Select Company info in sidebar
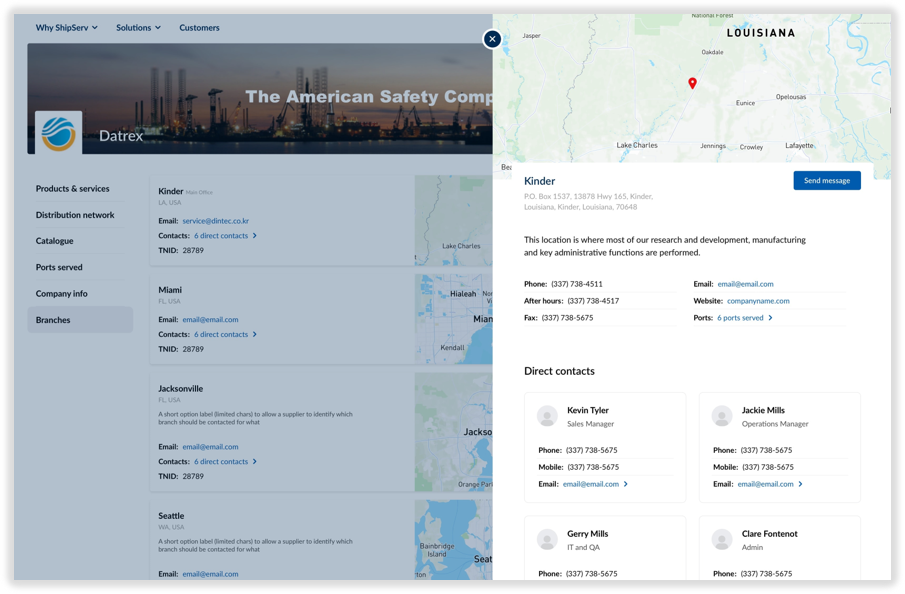This screenshot has width=905, height=594. point(62,293)
